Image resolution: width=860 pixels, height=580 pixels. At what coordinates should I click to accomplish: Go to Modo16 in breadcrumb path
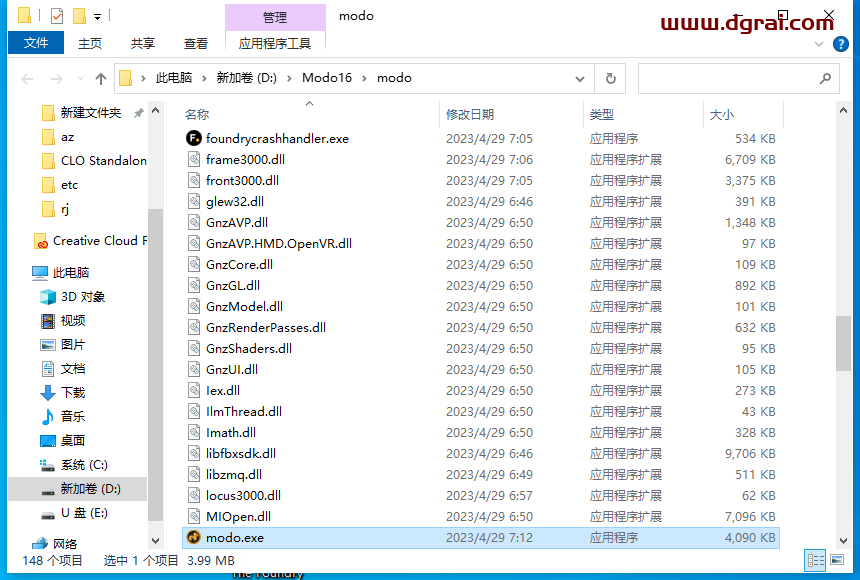point(327,78)
